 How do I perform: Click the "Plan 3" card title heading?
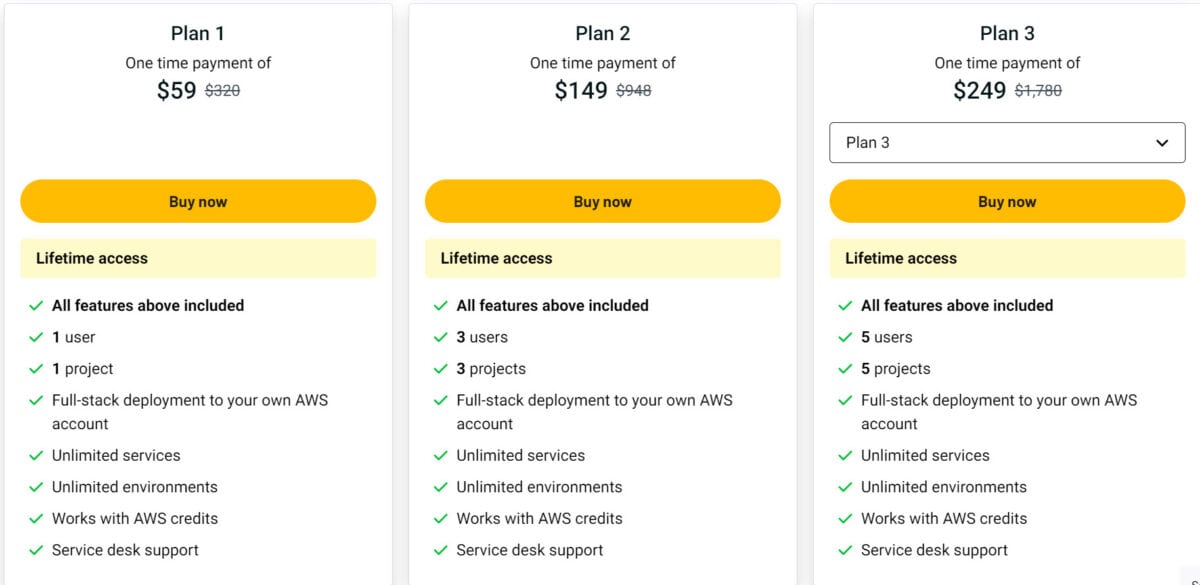pyautogui.click(x=1007, y=32)
